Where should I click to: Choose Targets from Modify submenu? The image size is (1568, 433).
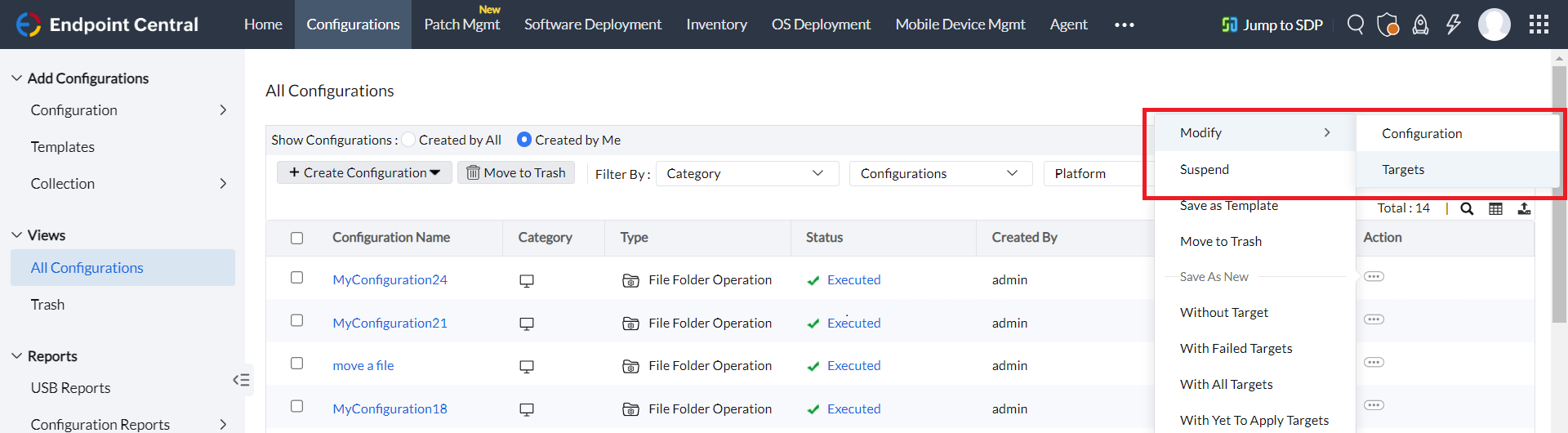click(x=1403, y=169)
